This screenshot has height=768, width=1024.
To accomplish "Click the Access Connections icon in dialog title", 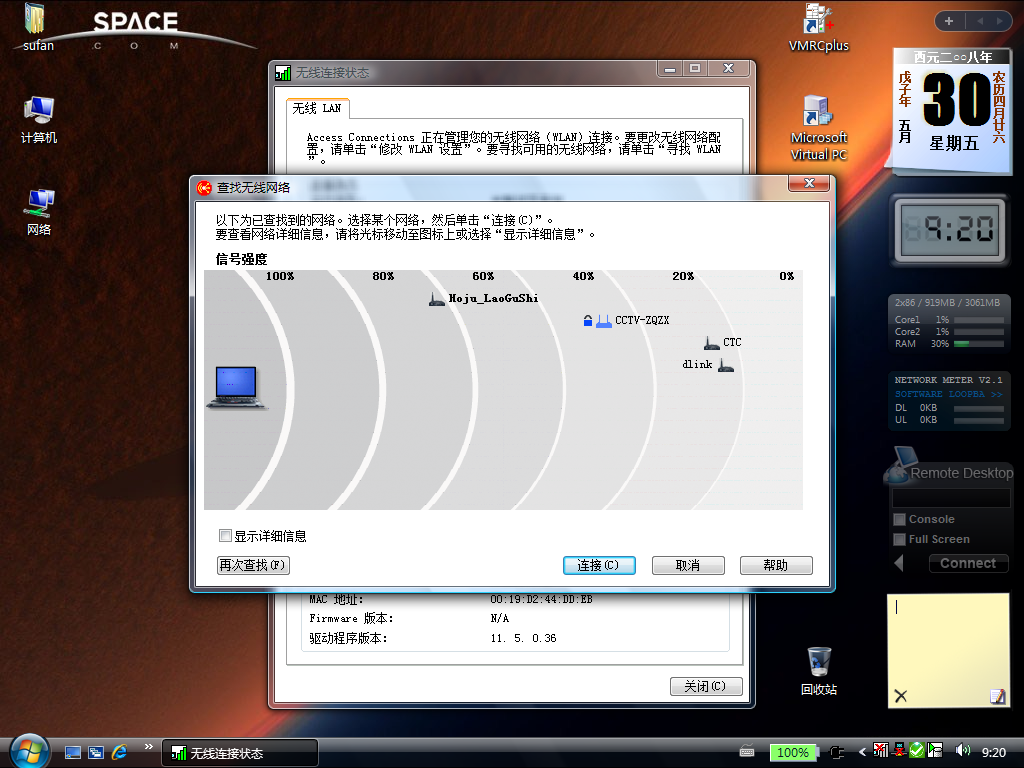I will coord(204,188).
